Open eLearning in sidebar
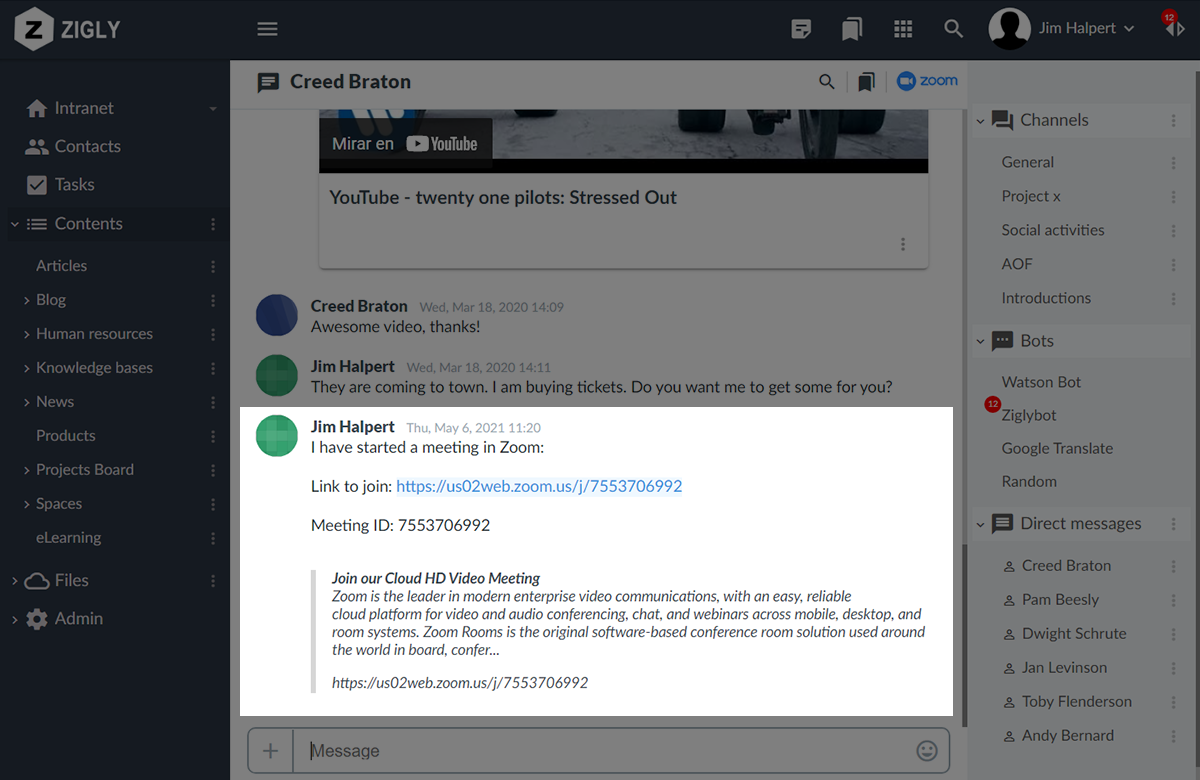Image resolution: width=1200 pixels, height=780 pixels. tap(69, 538)
